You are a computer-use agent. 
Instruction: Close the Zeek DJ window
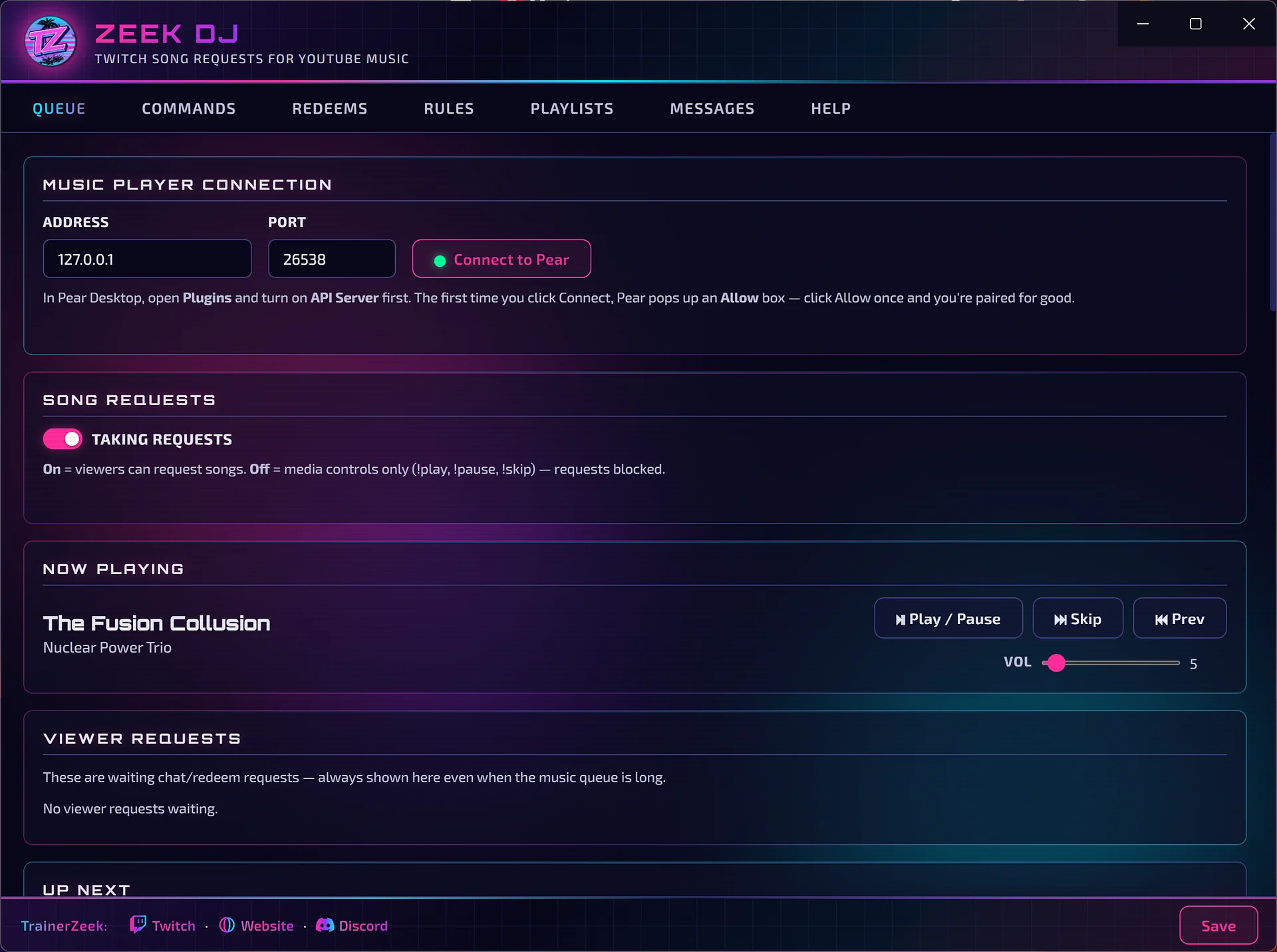click(1249, 24)
